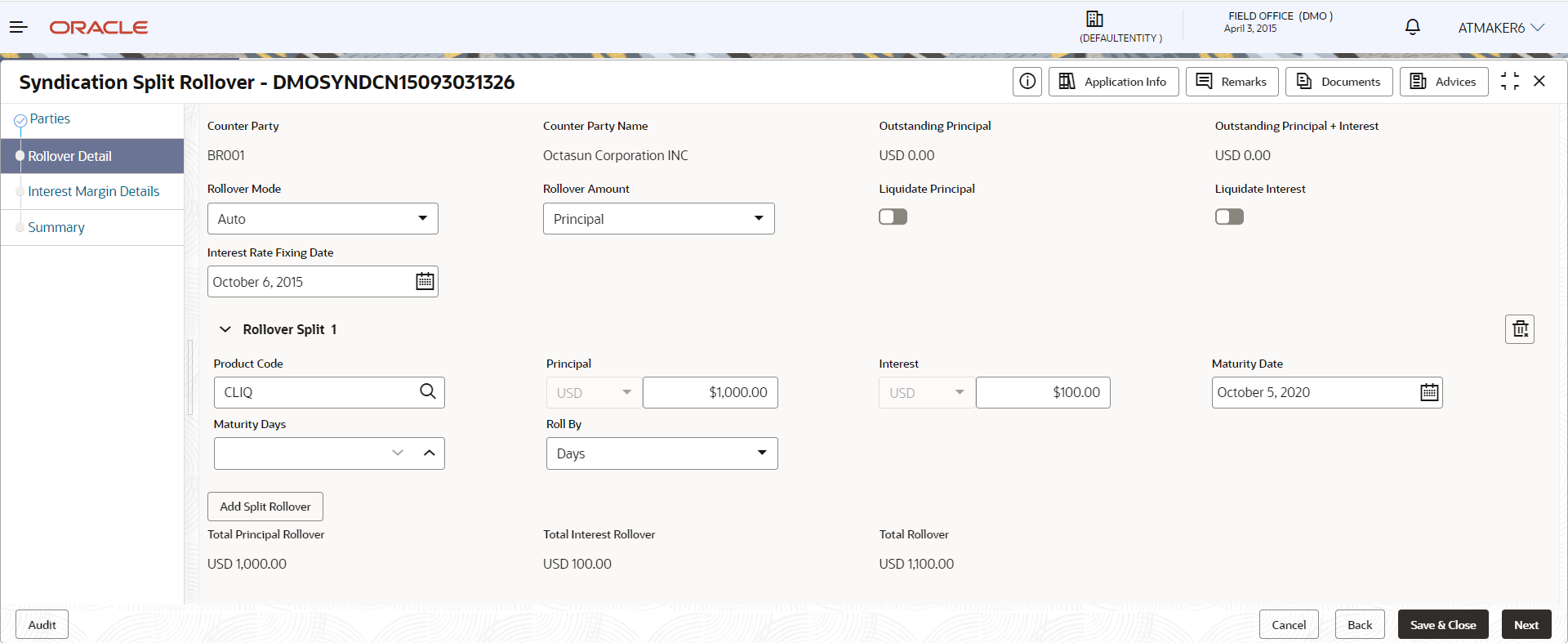The image size is (1568, 643).
Task: Go to the Interest Margin Details step
Action: (x=93, y=191)
